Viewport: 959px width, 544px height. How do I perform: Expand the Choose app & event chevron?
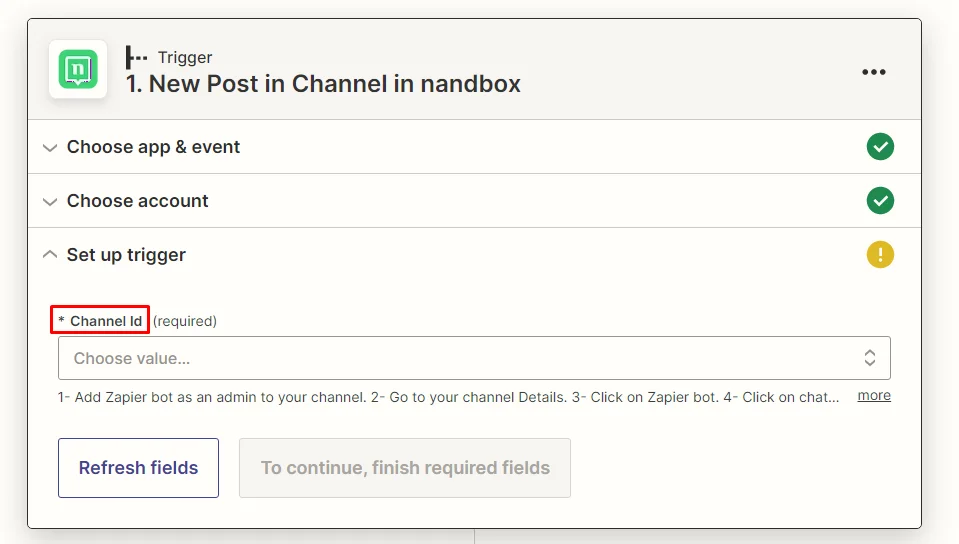(x=50, y=147)
